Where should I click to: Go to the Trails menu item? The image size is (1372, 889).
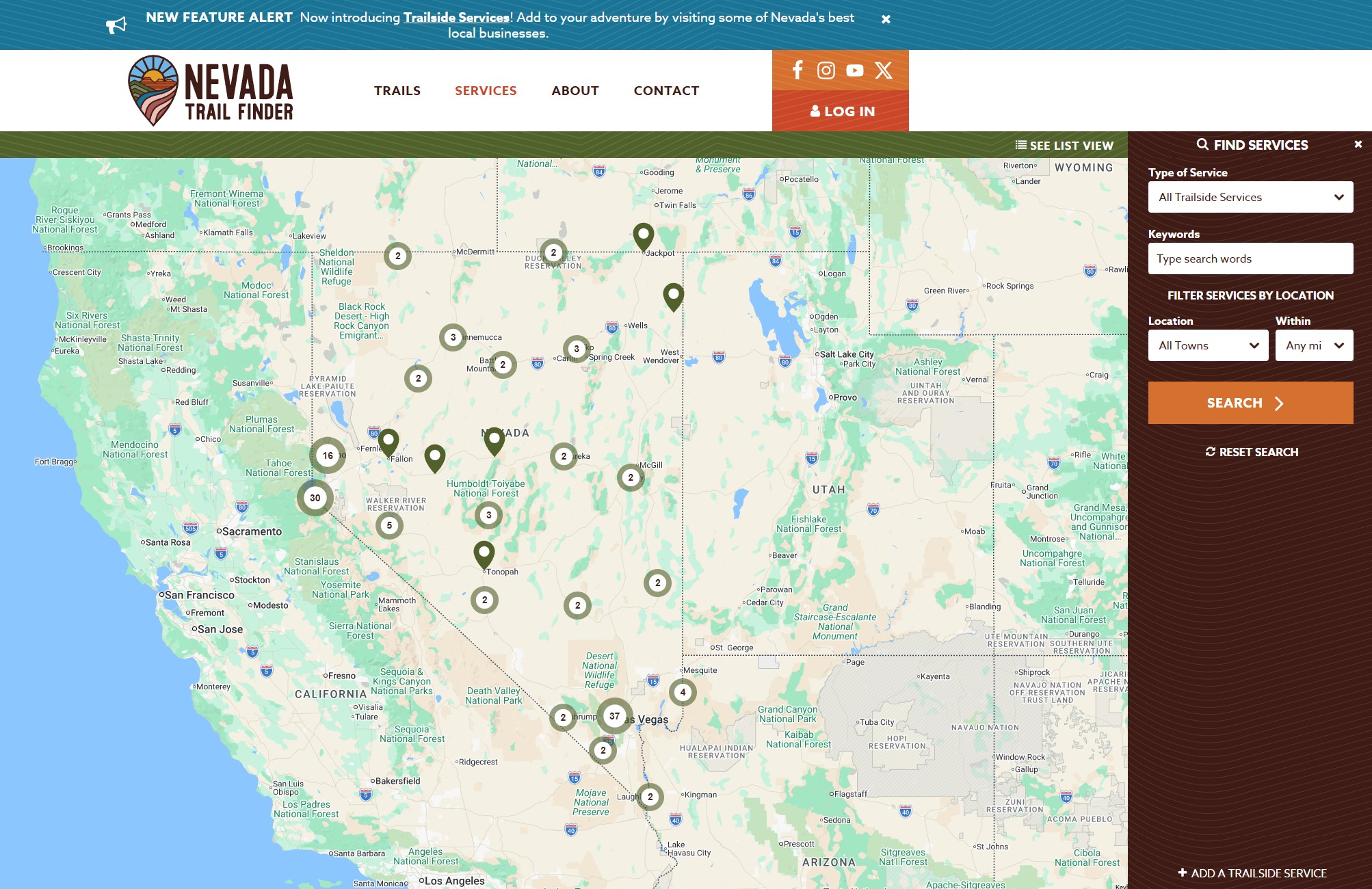click(x=397, y=90)
